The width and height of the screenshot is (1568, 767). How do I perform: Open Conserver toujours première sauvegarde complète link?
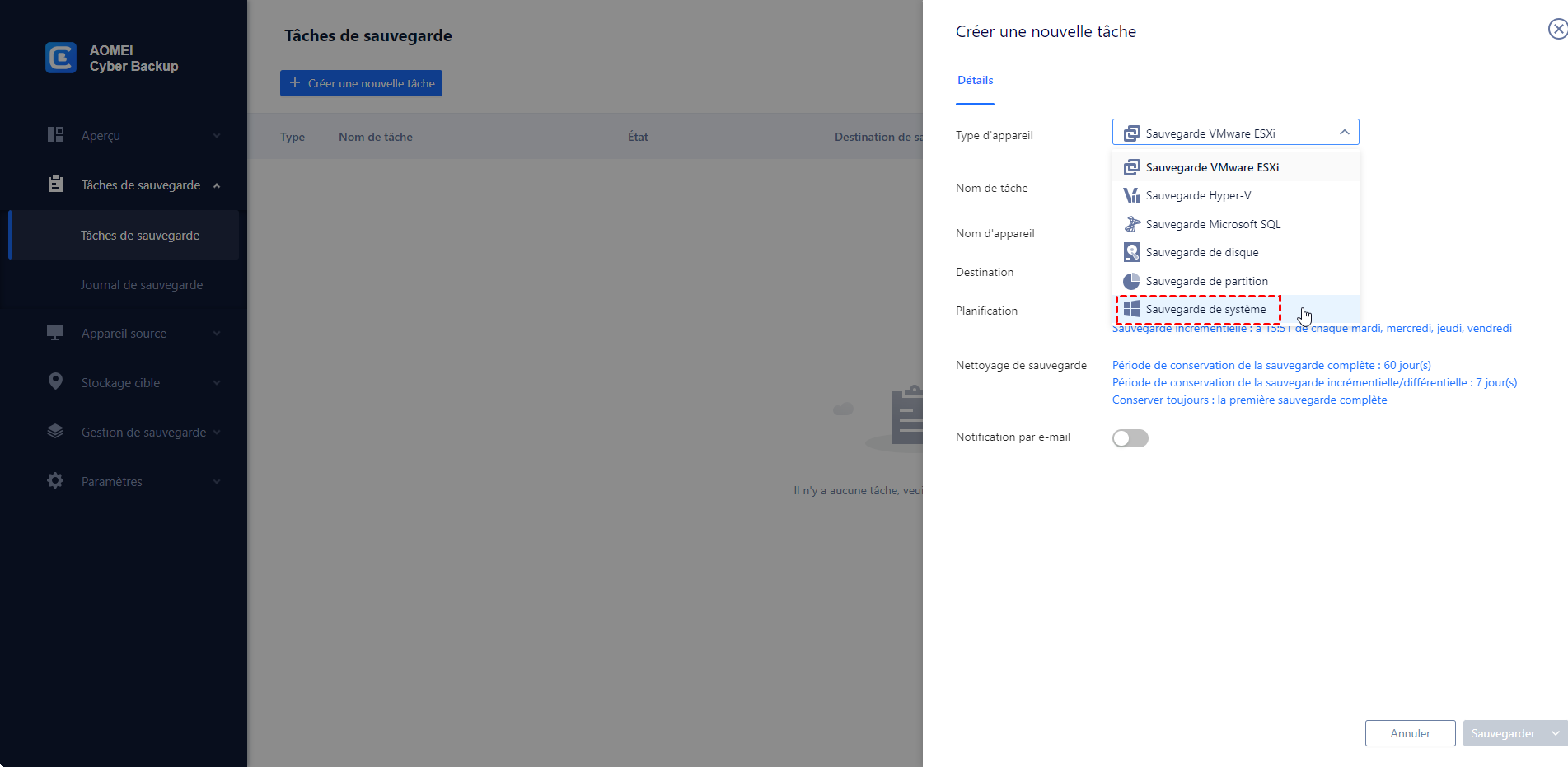point(1249,400)
